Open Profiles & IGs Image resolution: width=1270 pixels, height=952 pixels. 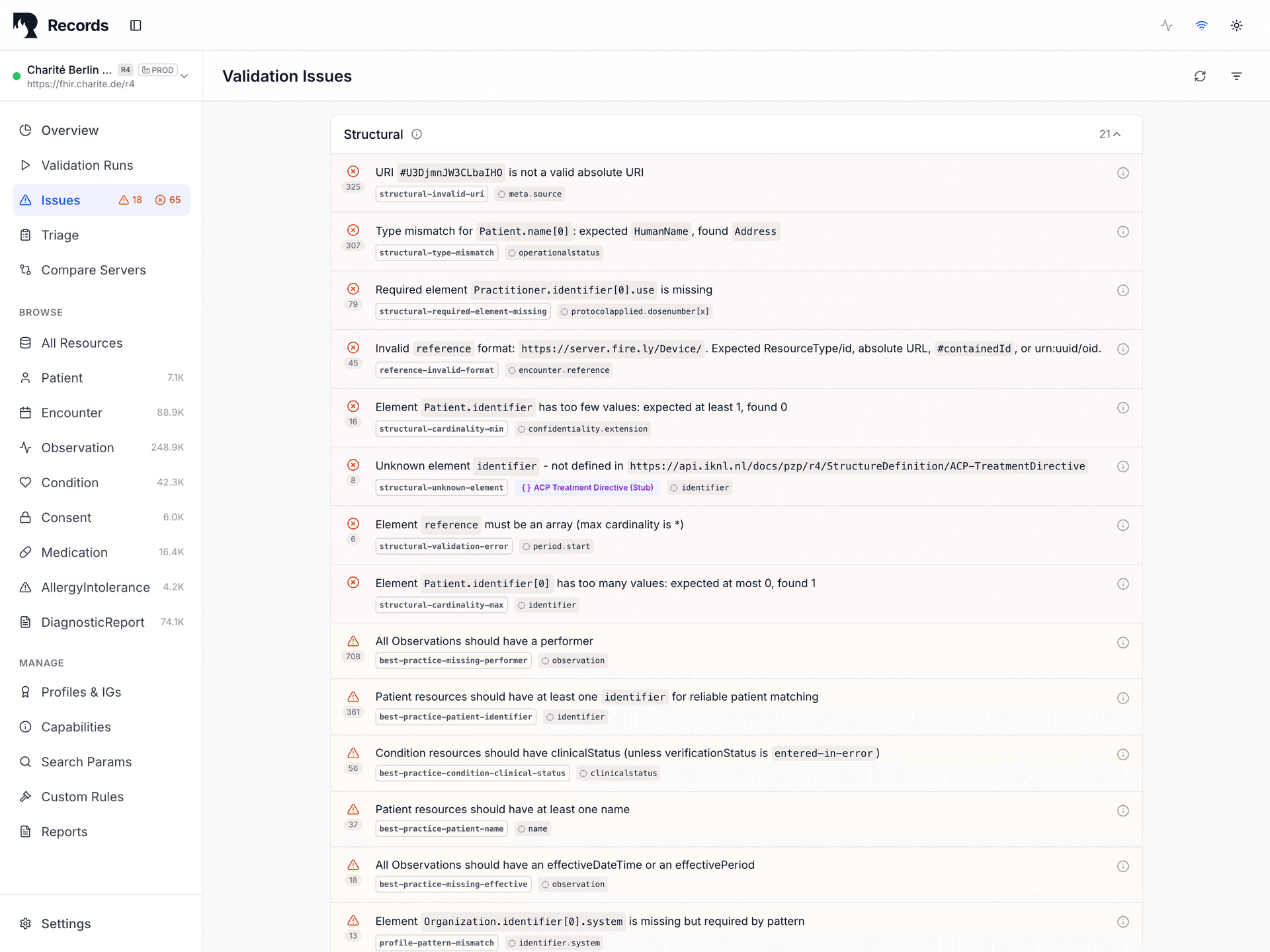pos(101,692)
